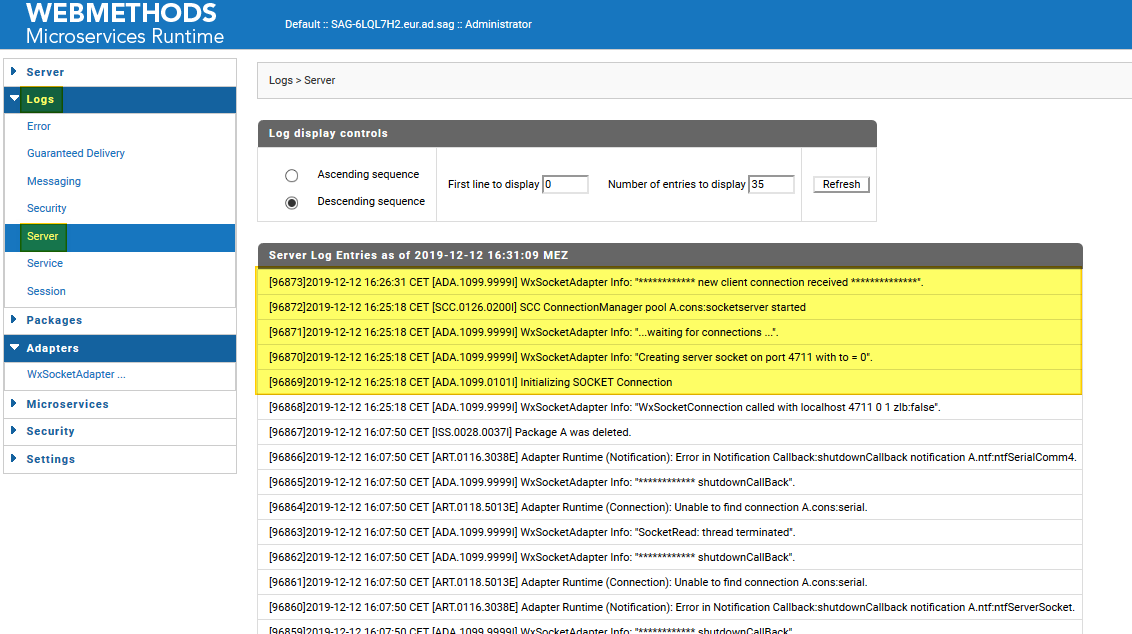Click the Default SAG-6LQL7H2 Administrator header text
The height and width of the screenshot is (634, 1132).
tap(408, 25)
